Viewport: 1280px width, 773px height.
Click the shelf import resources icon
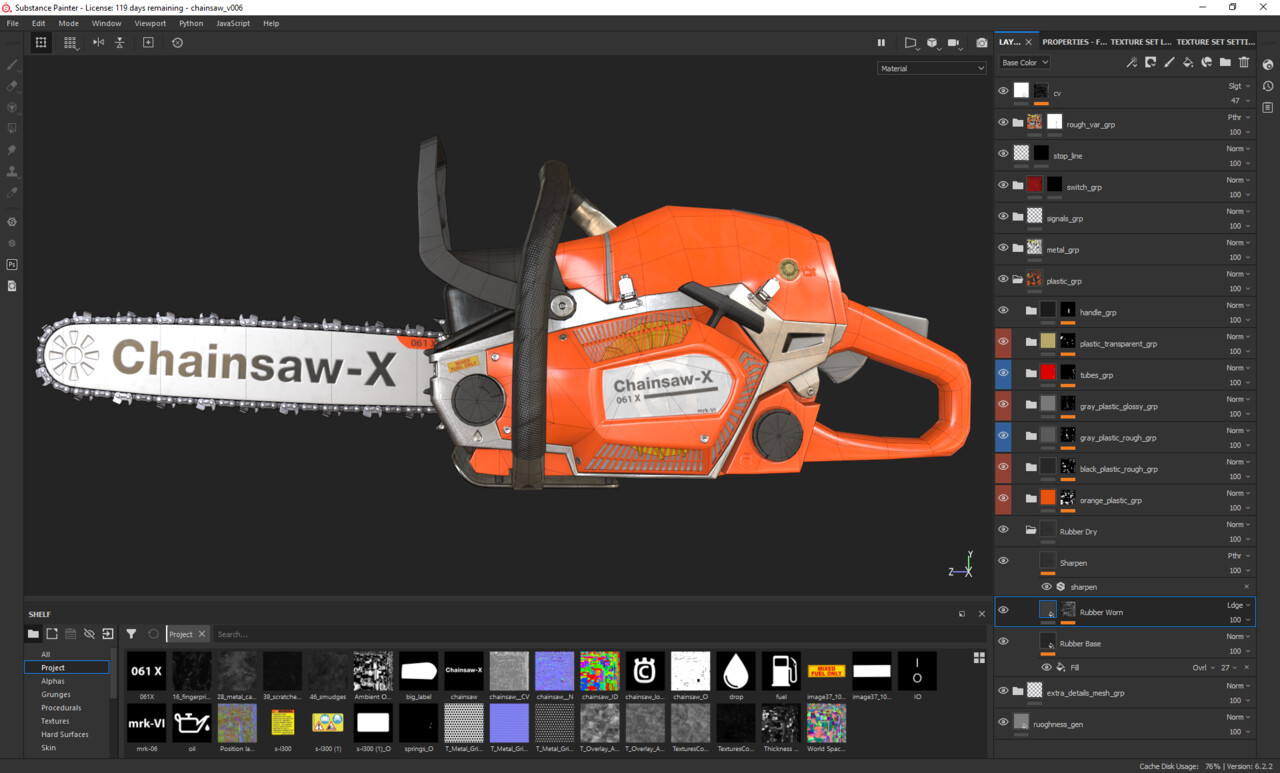(108, 634)
